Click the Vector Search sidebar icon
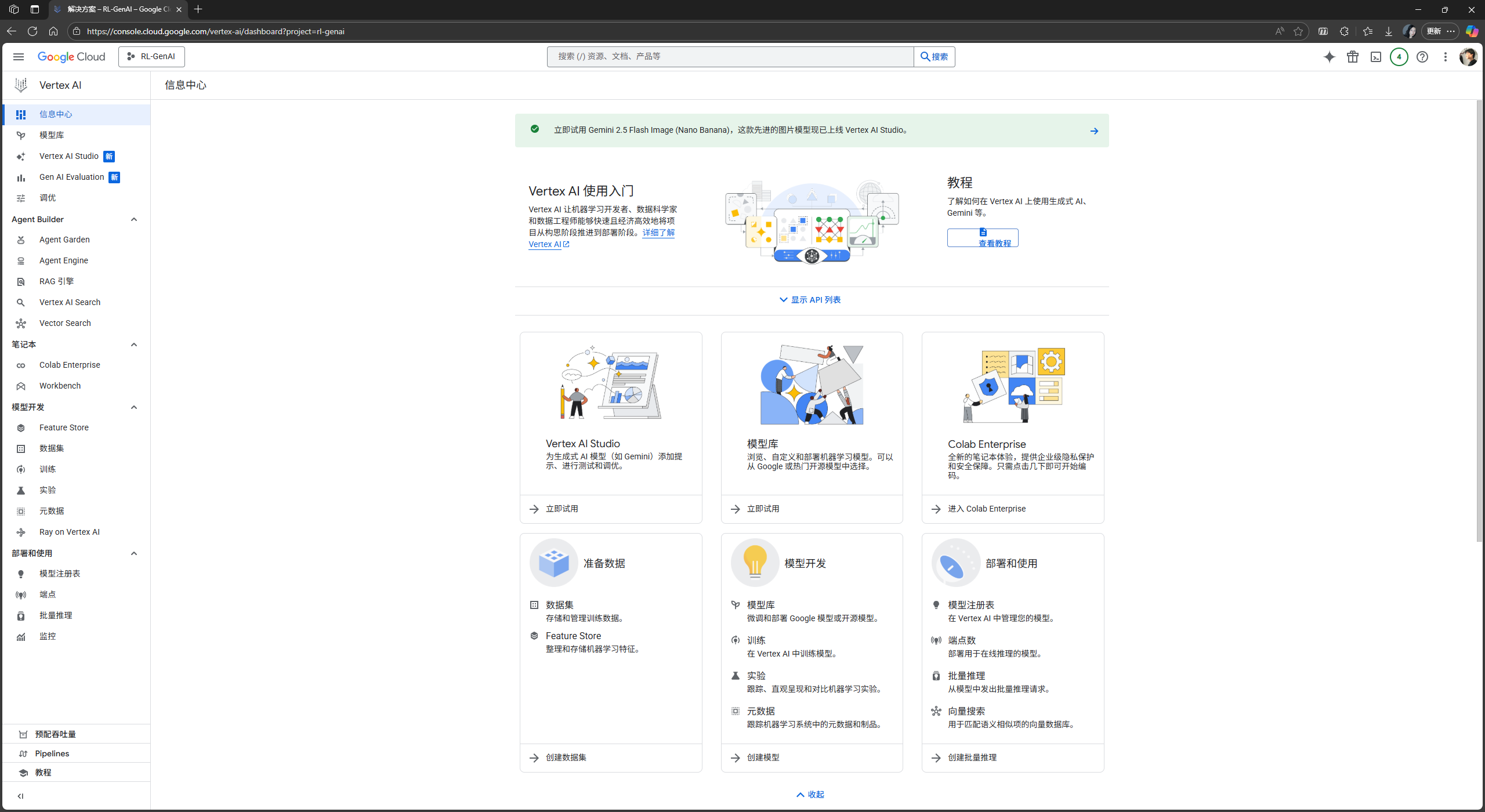The image size is (1485, 812). (21, 323)
